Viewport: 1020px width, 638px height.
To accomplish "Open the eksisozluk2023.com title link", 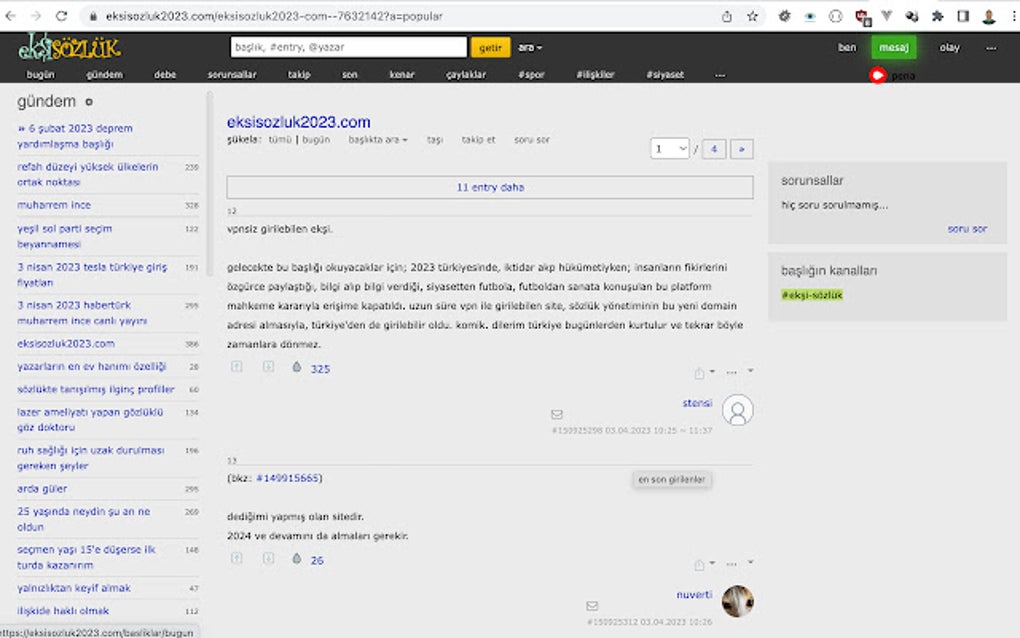I will (299, 122).
